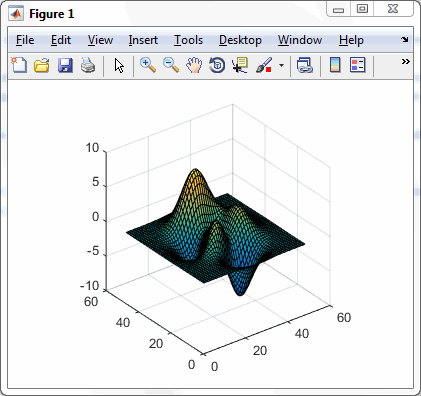The image size is (421, 396).
Task: Select the Edit Plot arrow tool
Action: 119,65
